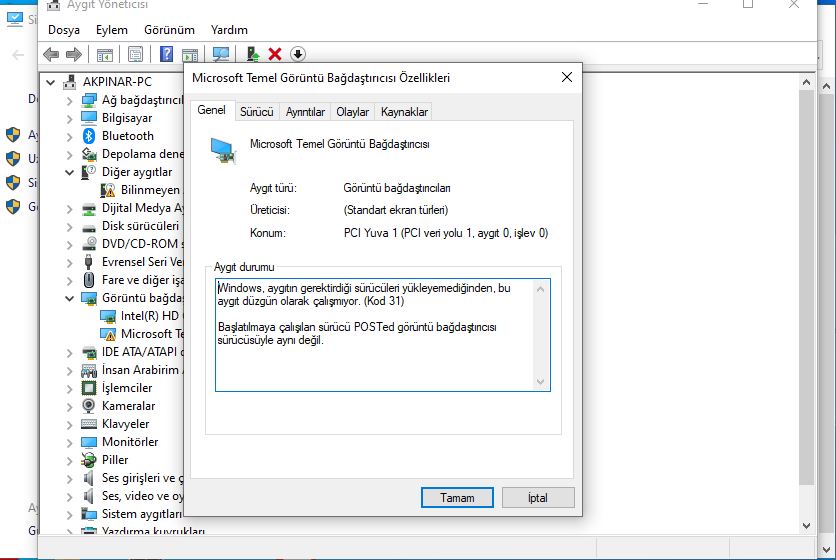Collapse the Görüntü bağdaştırıcıları node

coord(69,298)
